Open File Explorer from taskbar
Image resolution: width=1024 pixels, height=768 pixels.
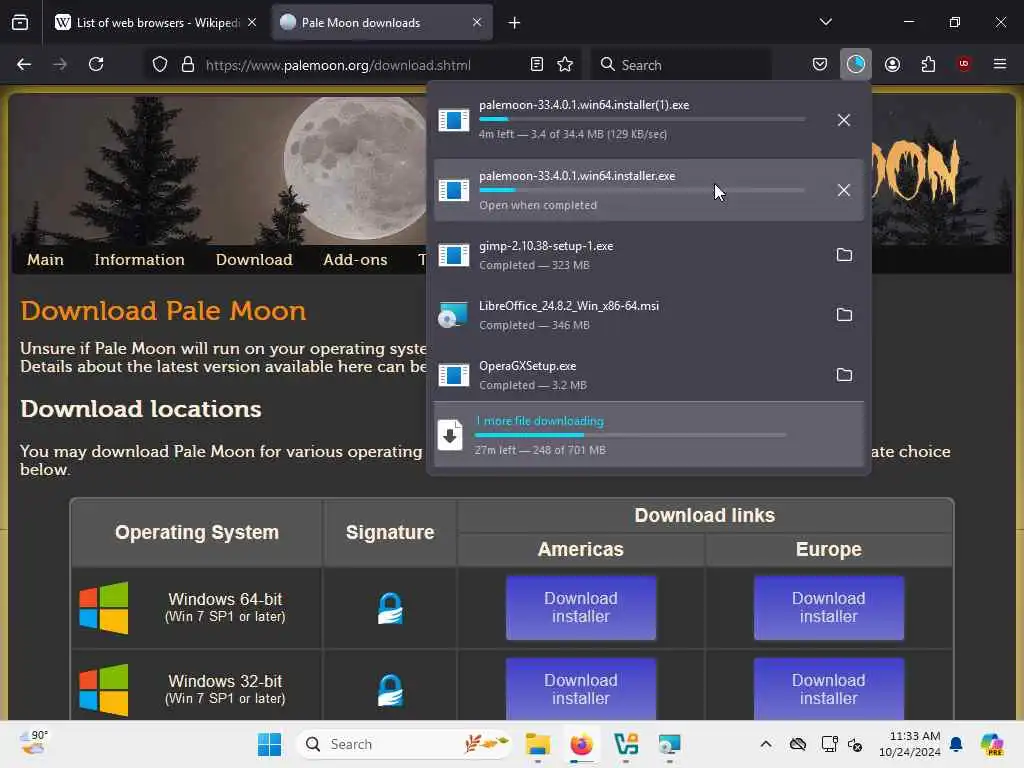537,744
